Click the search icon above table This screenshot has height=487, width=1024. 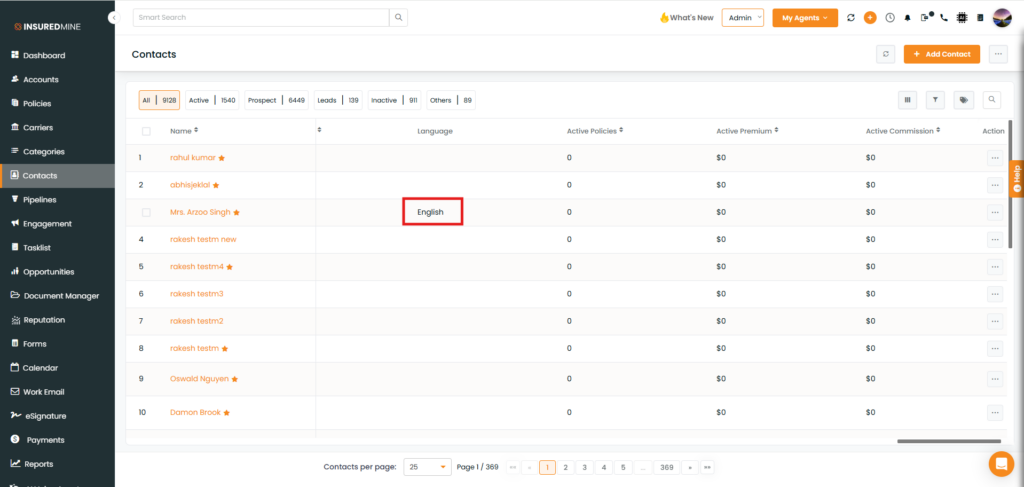991,100
